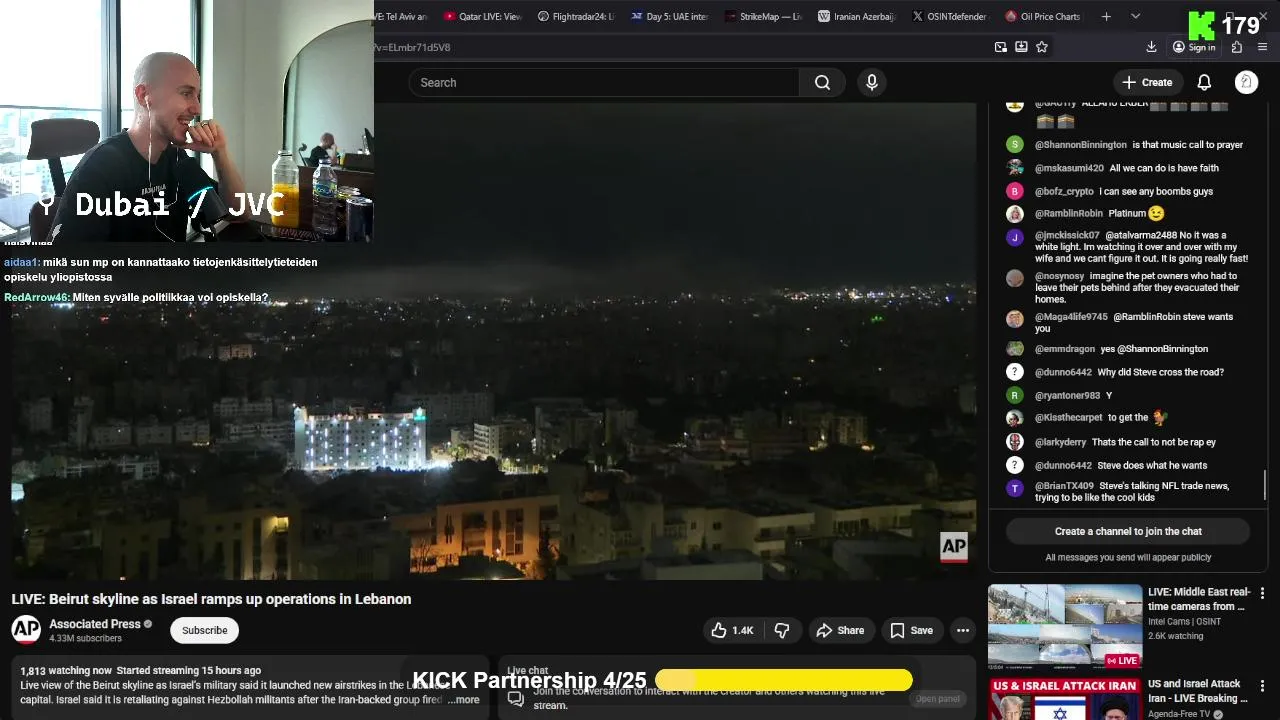Open browser extensions puzzle icon

1237,47
